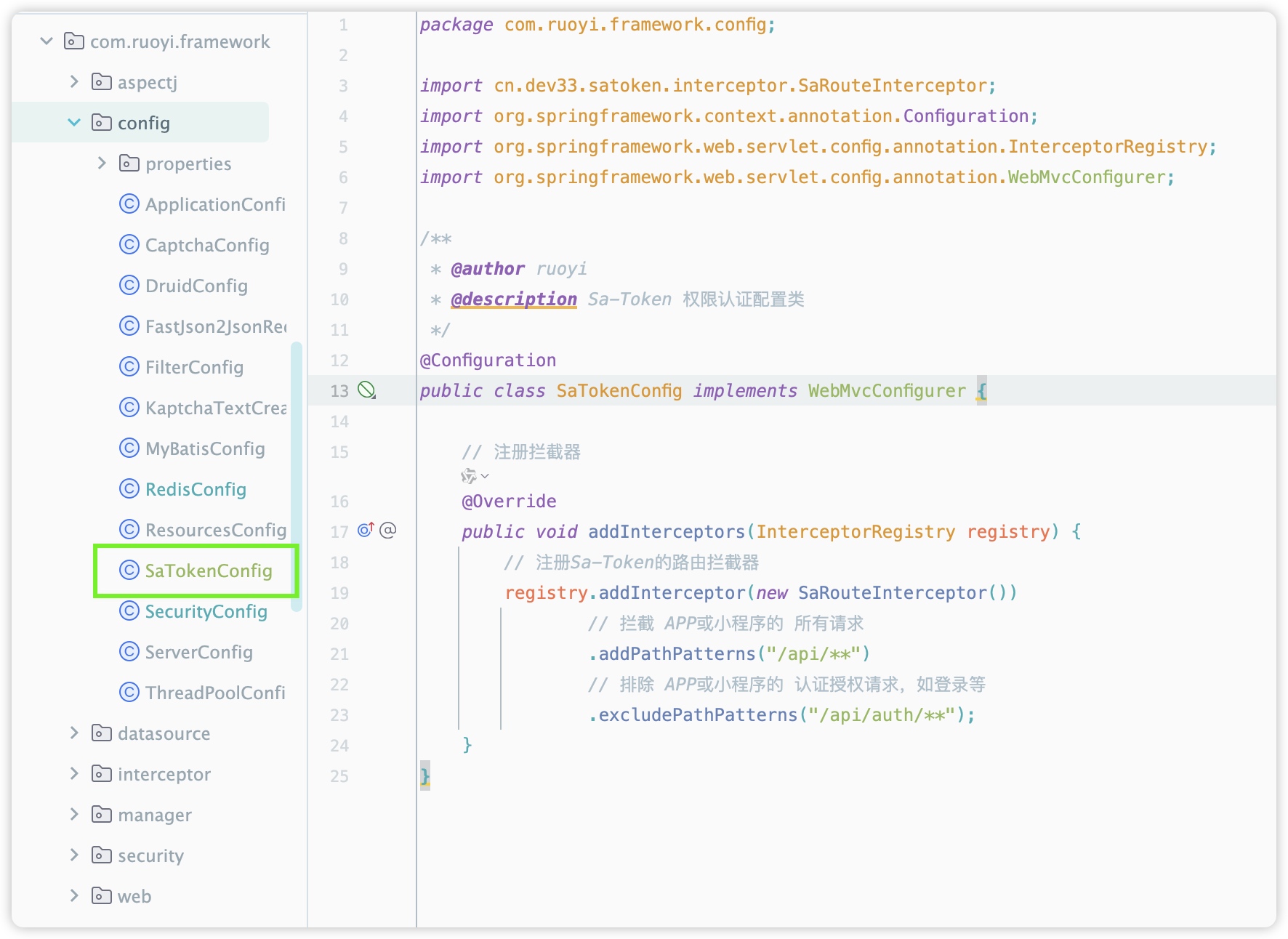Click the overrides-method gutter icon on line 17
The image size is (1288, 939).
tap(366, 530)
